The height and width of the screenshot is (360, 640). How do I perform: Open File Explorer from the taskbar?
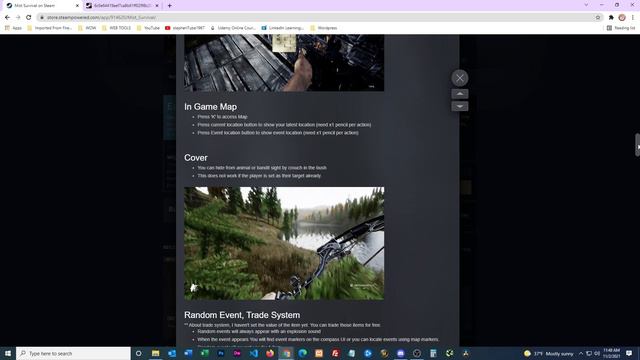point(156,353)
